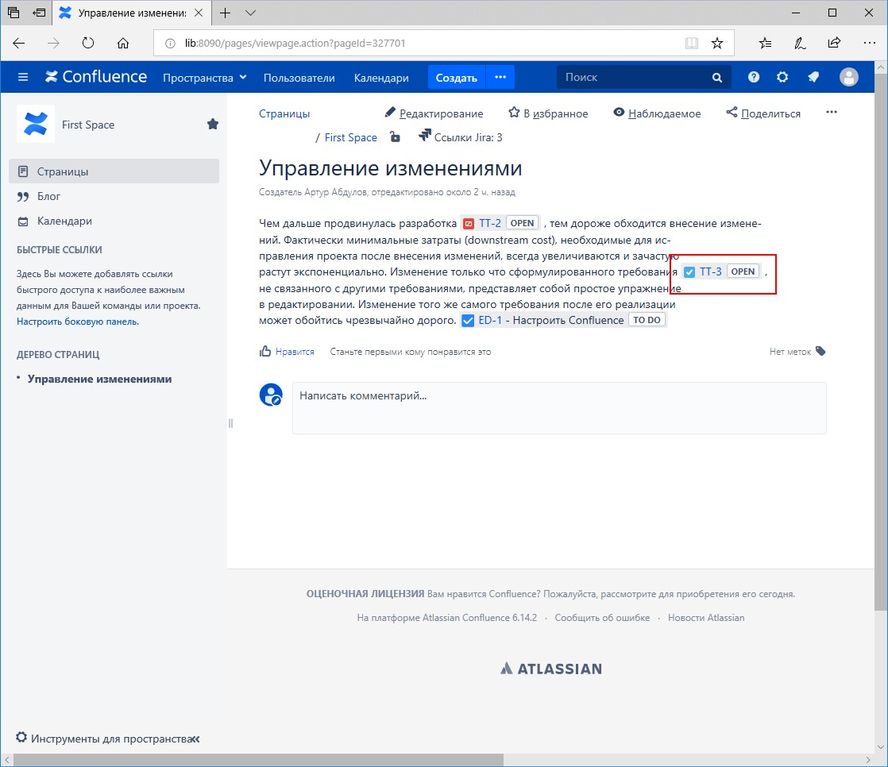Toggle reading view icon in address bar

(x=691, y=43)
